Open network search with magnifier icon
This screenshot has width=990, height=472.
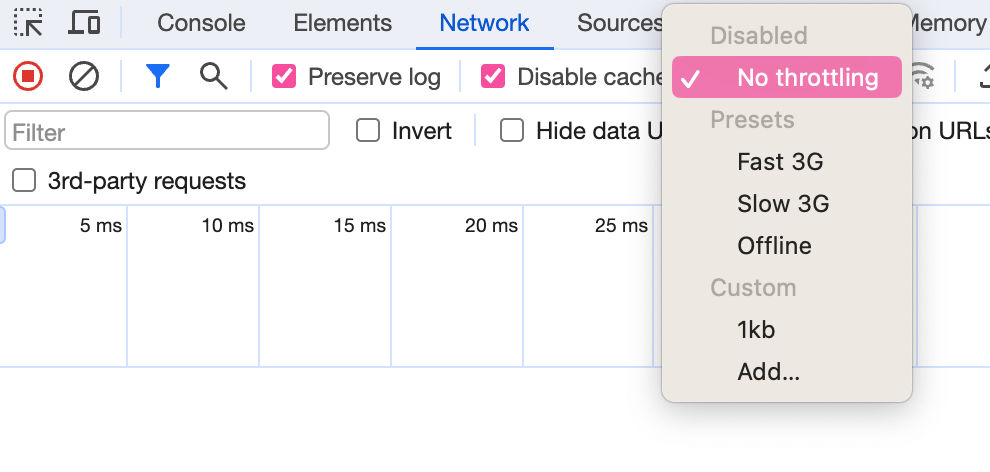pos(213,76)
